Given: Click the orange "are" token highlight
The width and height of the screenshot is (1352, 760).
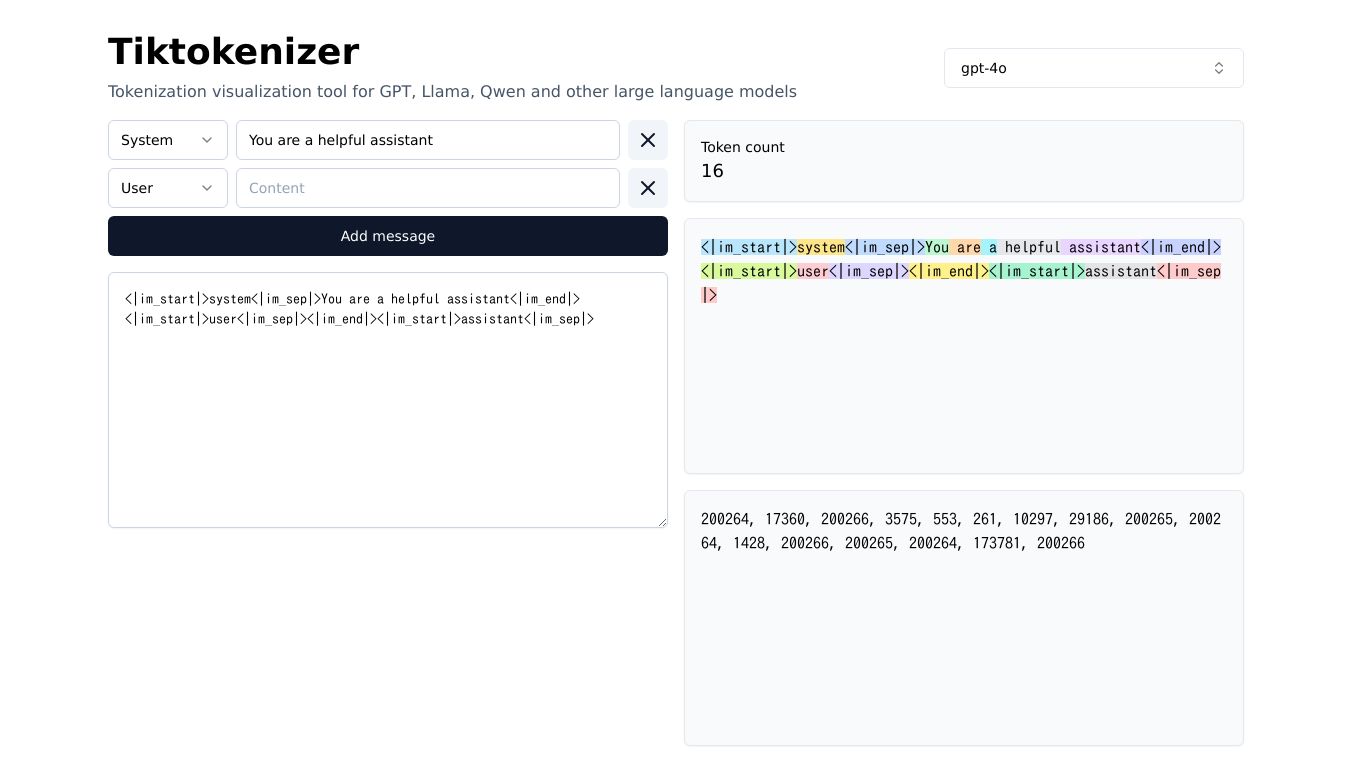Looking at the screenshot, I should pyautogui.click(x=967, y=247).
